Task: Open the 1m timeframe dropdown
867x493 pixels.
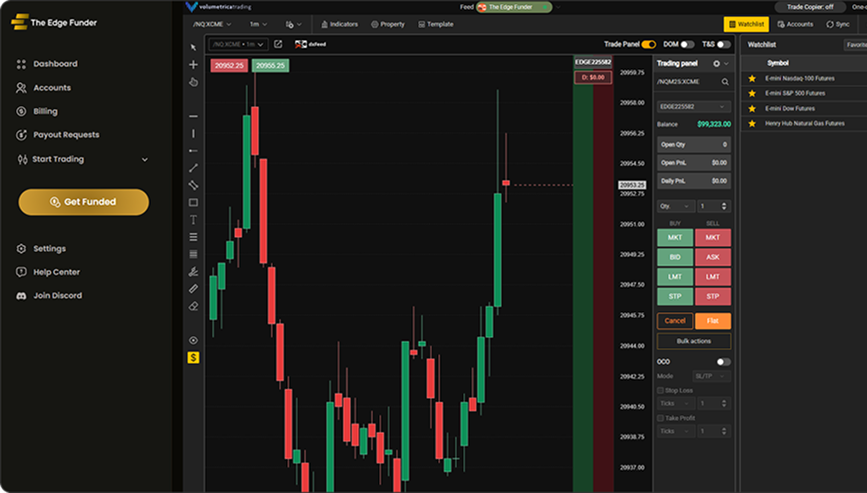Action: pyautogui.click(x=258, y=24)
